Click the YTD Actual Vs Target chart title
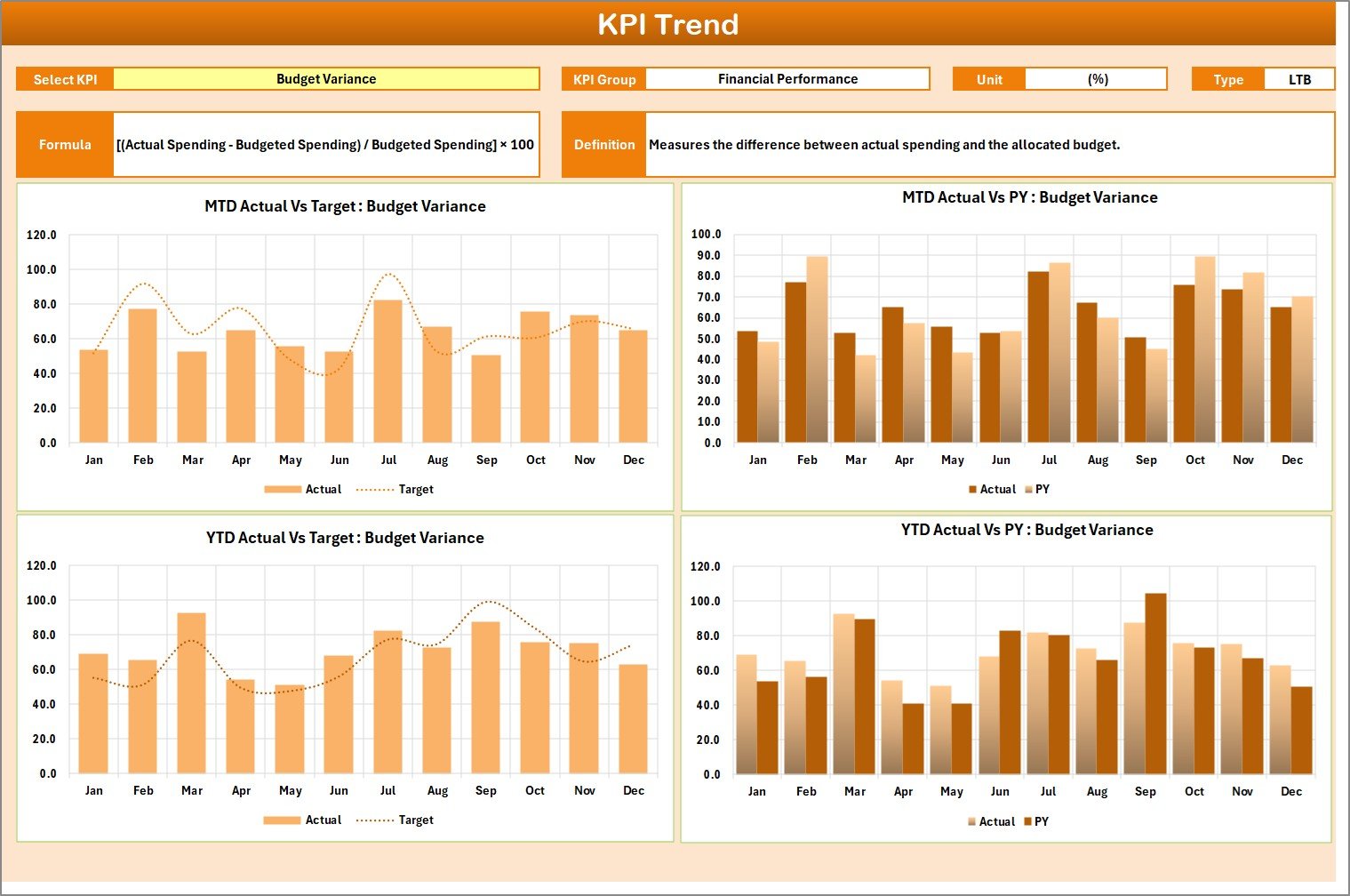This screenshot has width=1350, height=896. click(345, 538)
